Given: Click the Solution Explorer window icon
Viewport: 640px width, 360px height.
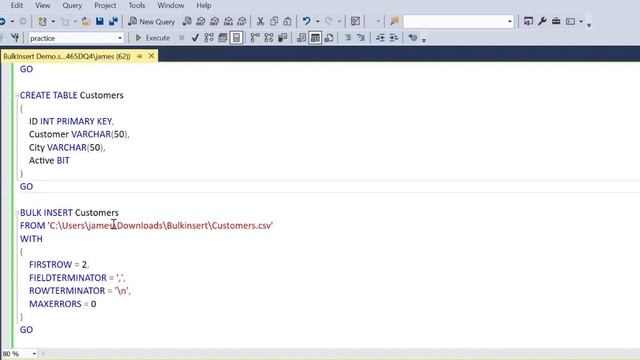Looking at the screenshot, I should [528, 21].
